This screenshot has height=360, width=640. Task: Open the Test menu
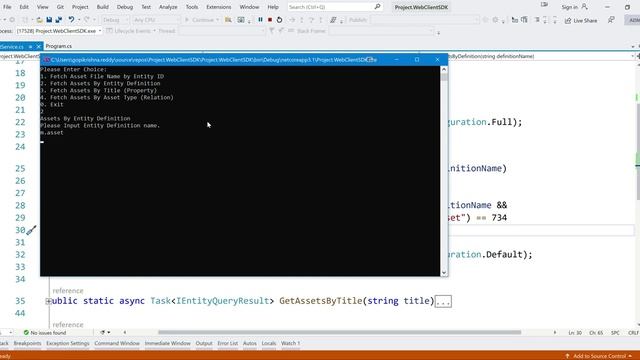(x=146, y=7)
